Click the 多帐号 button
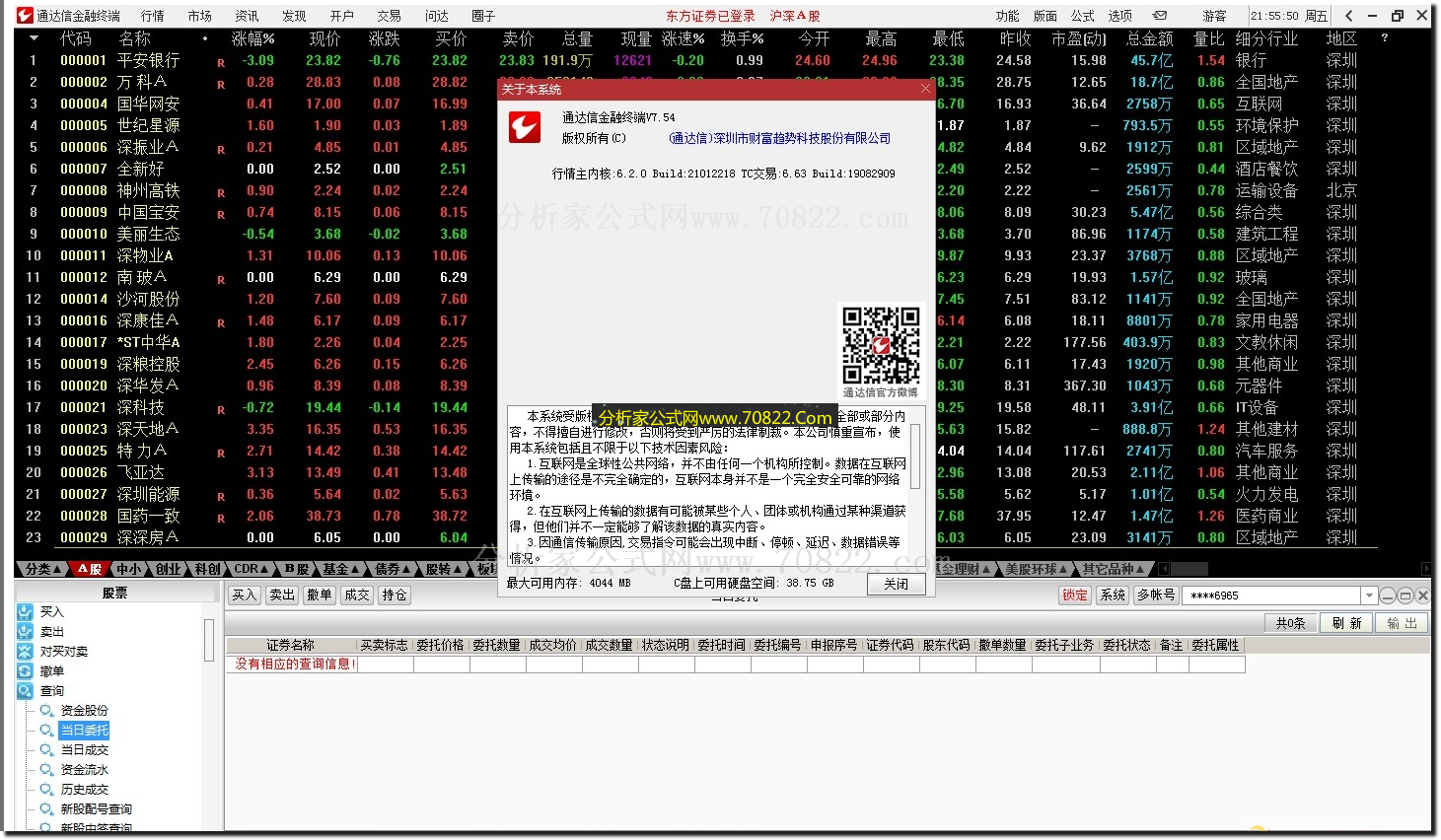 1156,595
